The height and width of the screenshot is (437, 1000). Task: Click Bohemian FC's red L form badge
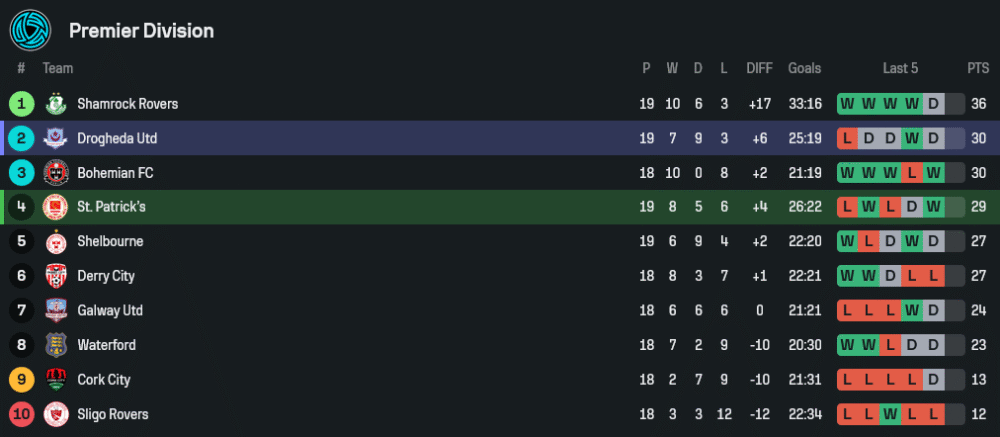tap(913, 173)
